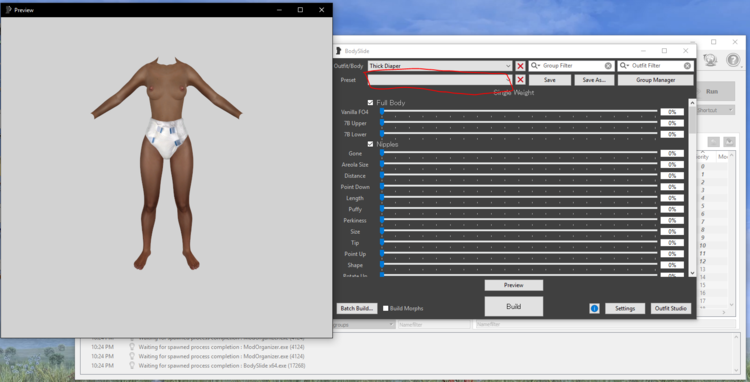The image size is (750, 382).
Task: Click the Vanilla FO4 percentage field
Action: pos(672,112)
